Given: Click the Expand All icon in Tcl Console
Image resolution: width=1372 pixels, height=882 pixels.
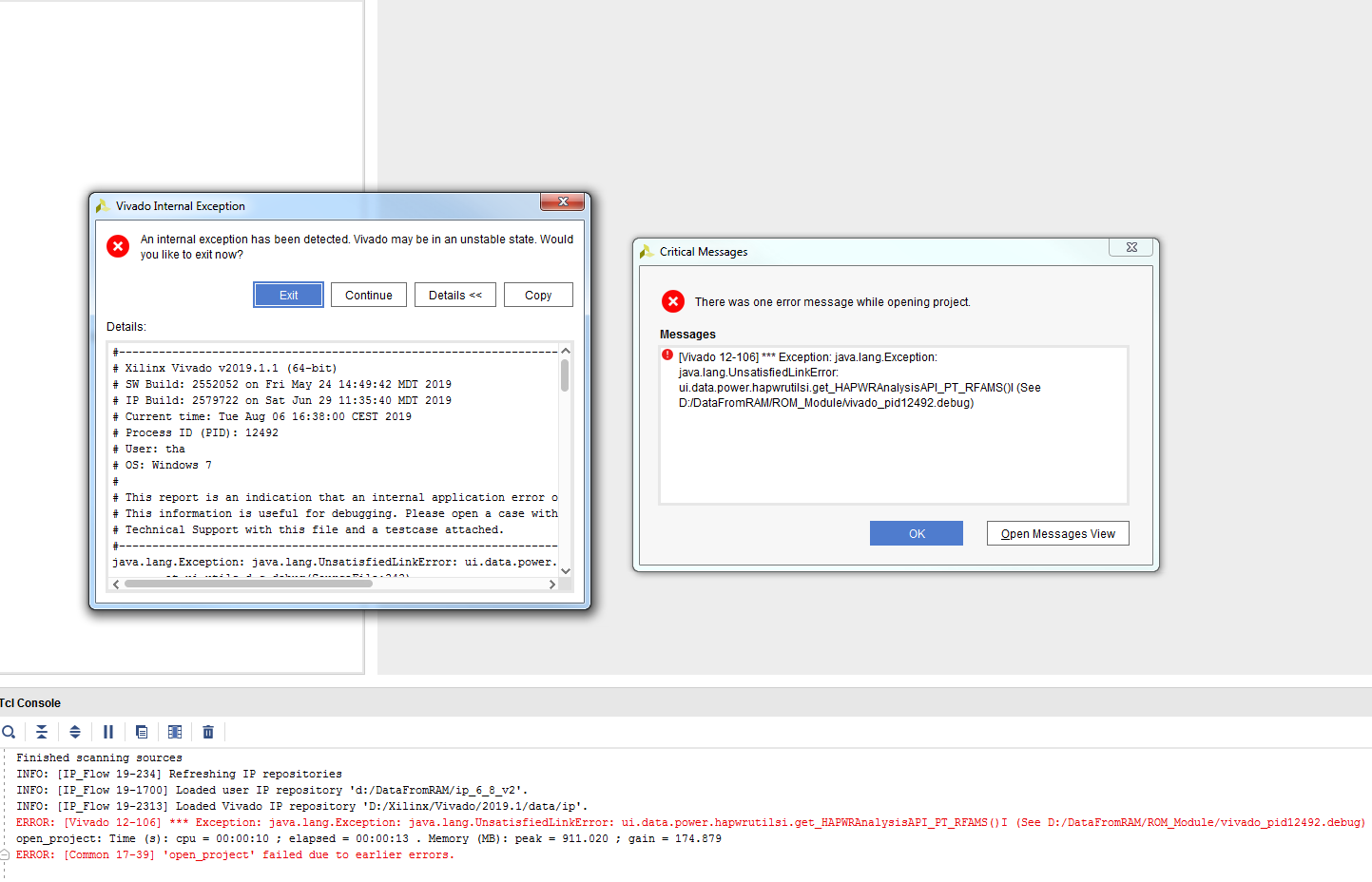Looking at the screenshot, I should [x=75, y=732].
